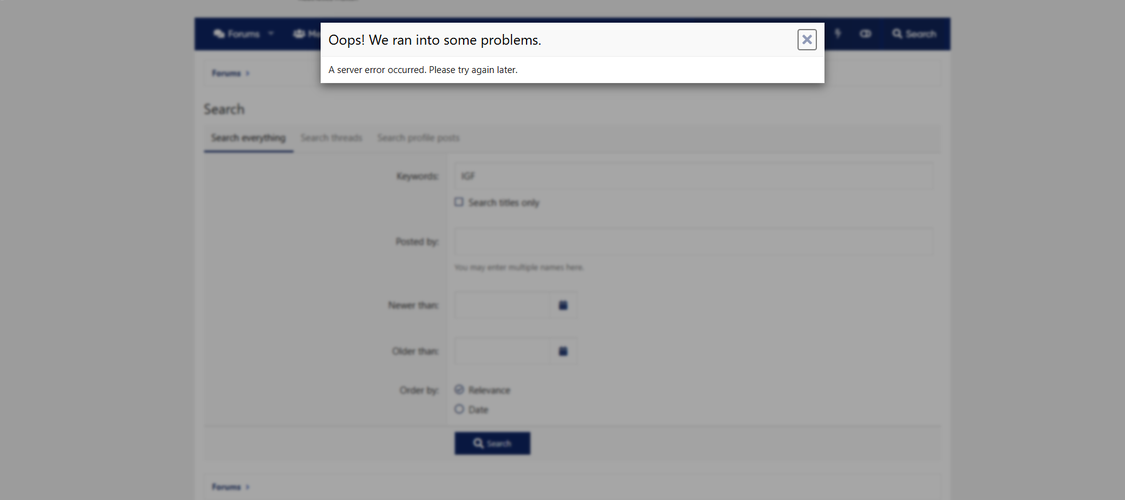Image resolution: width=1125 pixels, height=500 pixels.
Task: Close the server error dialog
Action: click(x=806, y=39)
